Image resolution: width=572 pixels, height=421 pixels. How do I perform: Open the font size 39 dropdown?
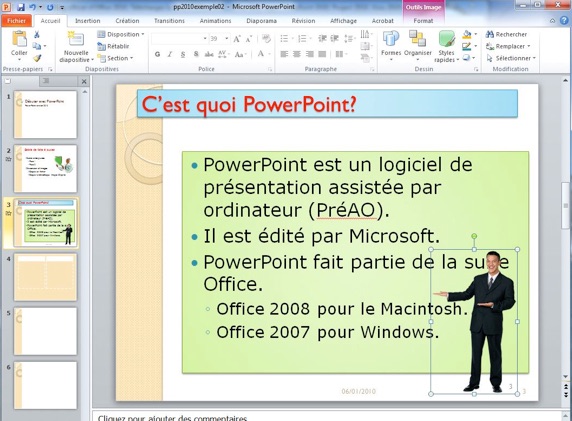[x=226, y=39]
